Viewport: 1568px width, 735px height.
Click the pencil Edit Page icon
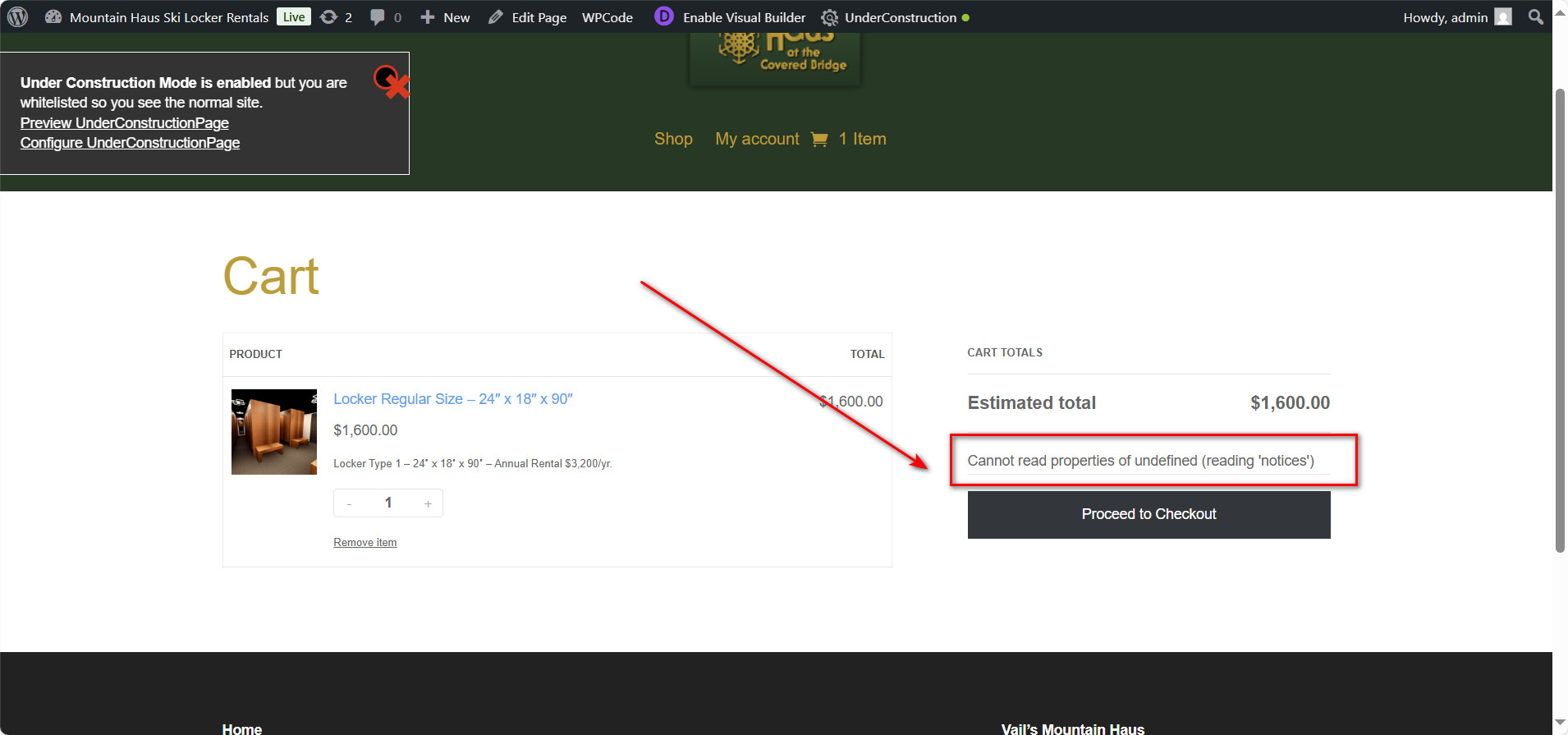[x=495, y=17]
